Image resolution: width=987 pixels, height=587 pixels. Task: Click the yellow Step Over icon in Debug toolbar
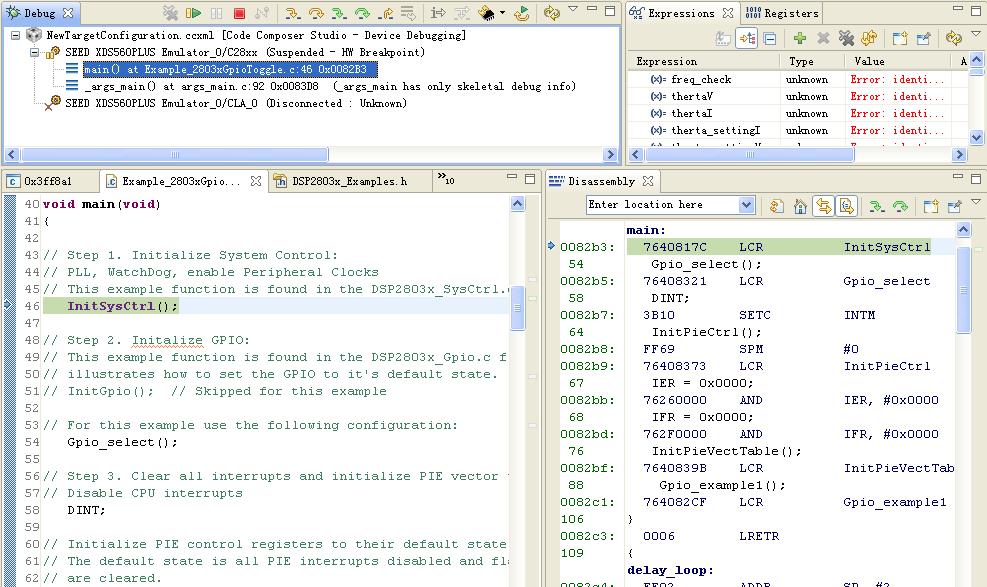click(x=315, y=13)
